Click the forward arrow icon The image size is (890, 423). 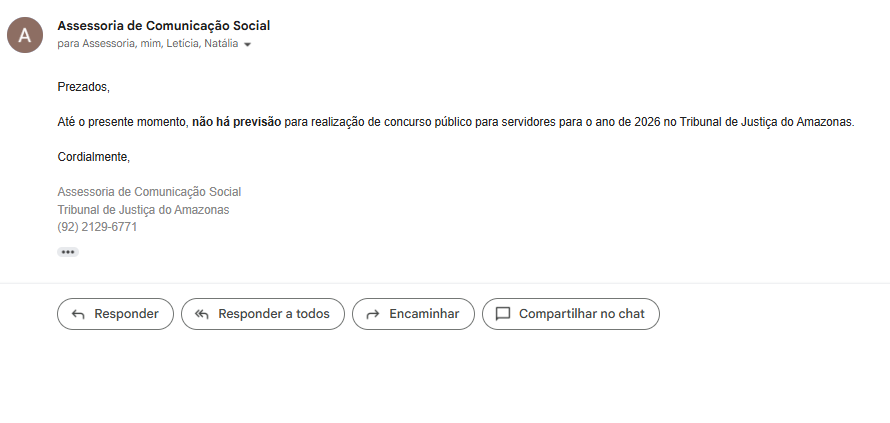point(373,314)
